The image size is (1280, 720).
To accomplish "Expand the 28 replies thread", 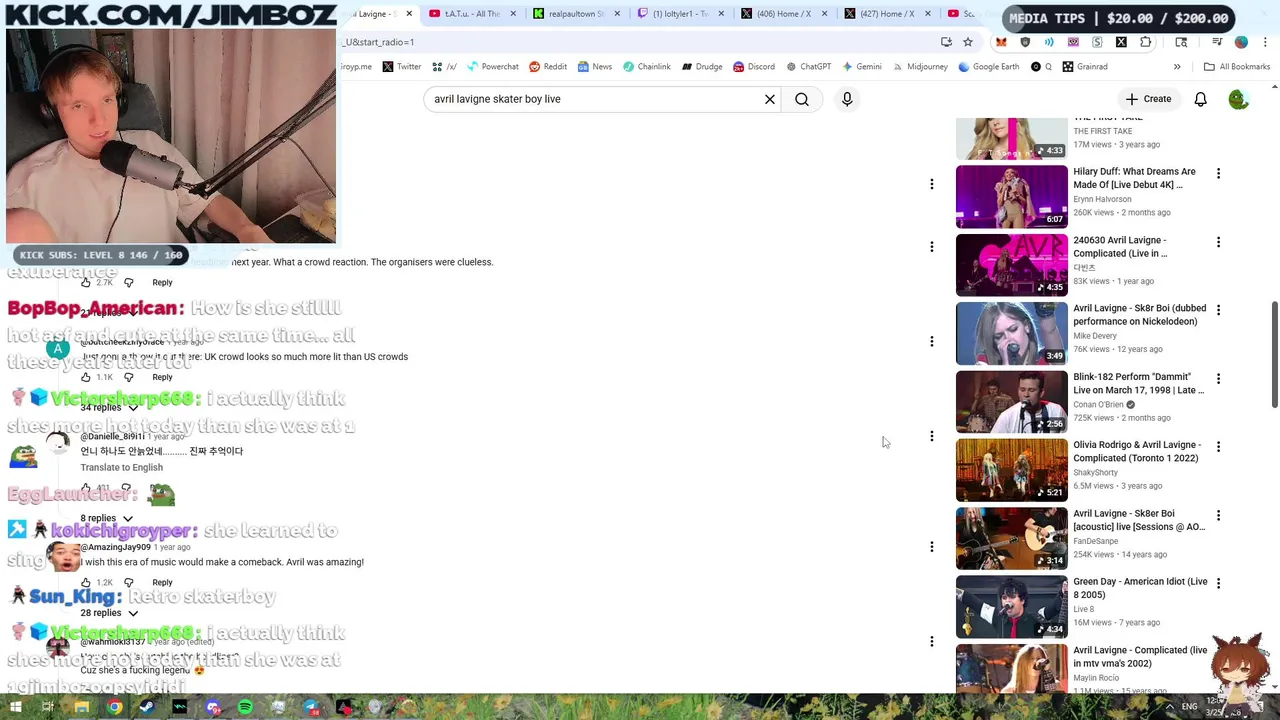I will point(109,613).
